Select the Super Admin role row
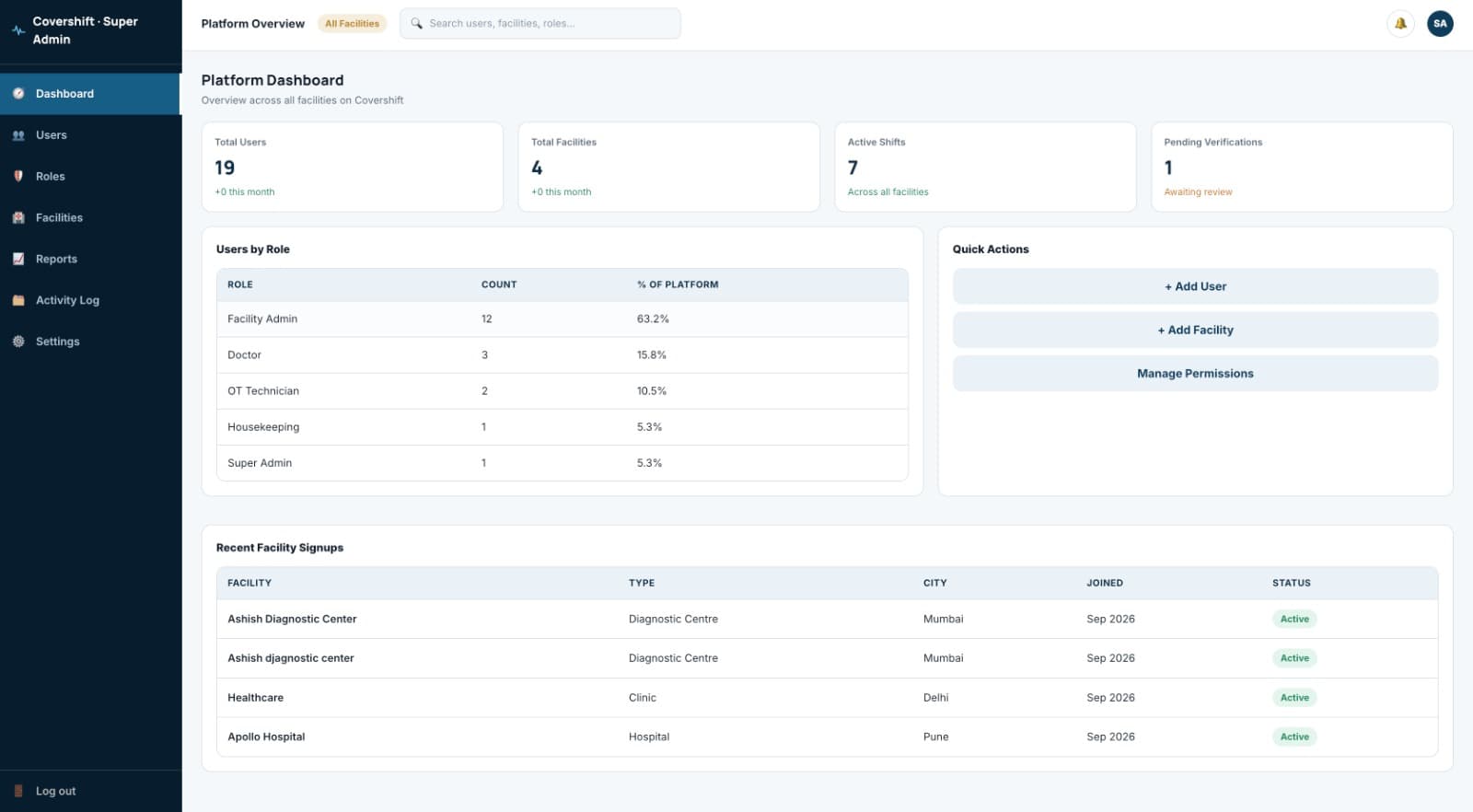 point(563,463)
